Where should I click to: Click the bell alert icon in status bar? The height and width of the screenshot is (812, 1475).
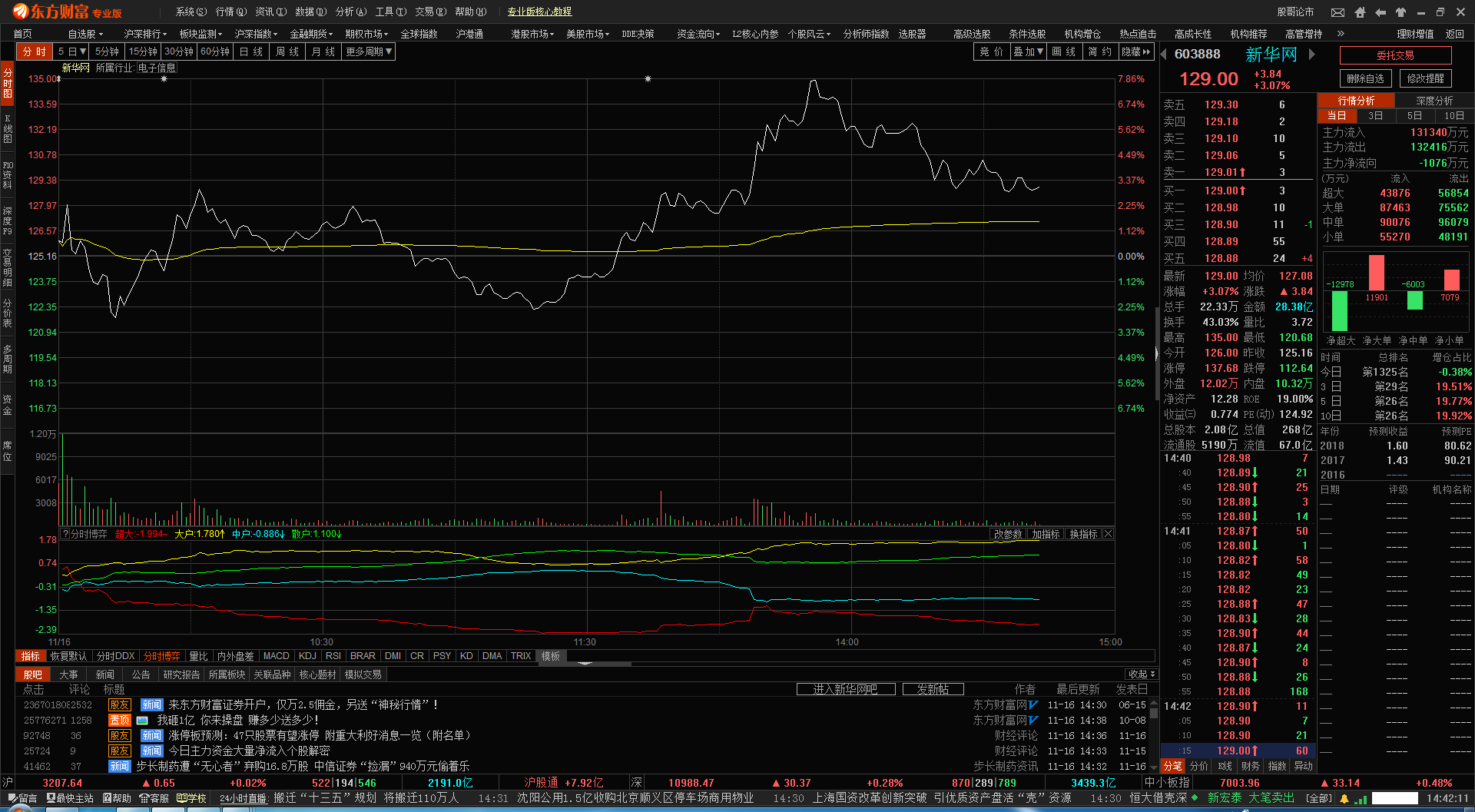pos(1344,799)
